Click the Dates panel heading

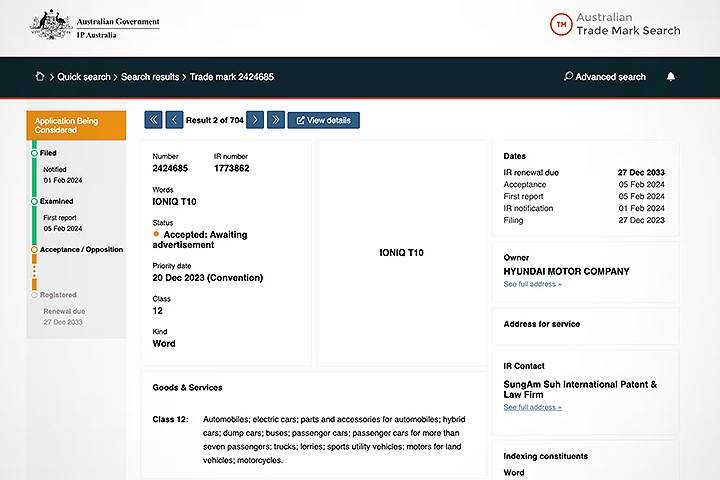pos(515,156)
